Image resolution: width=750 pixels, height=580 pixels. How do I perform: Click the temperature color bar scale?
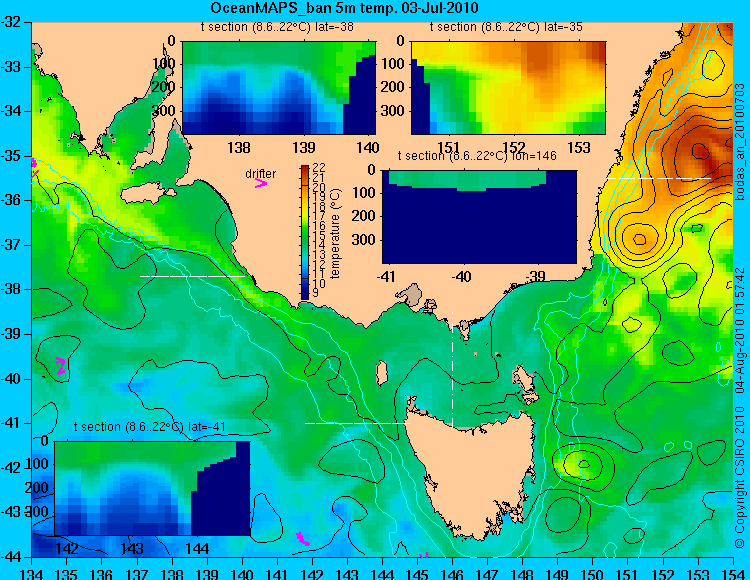coord(305,232)
